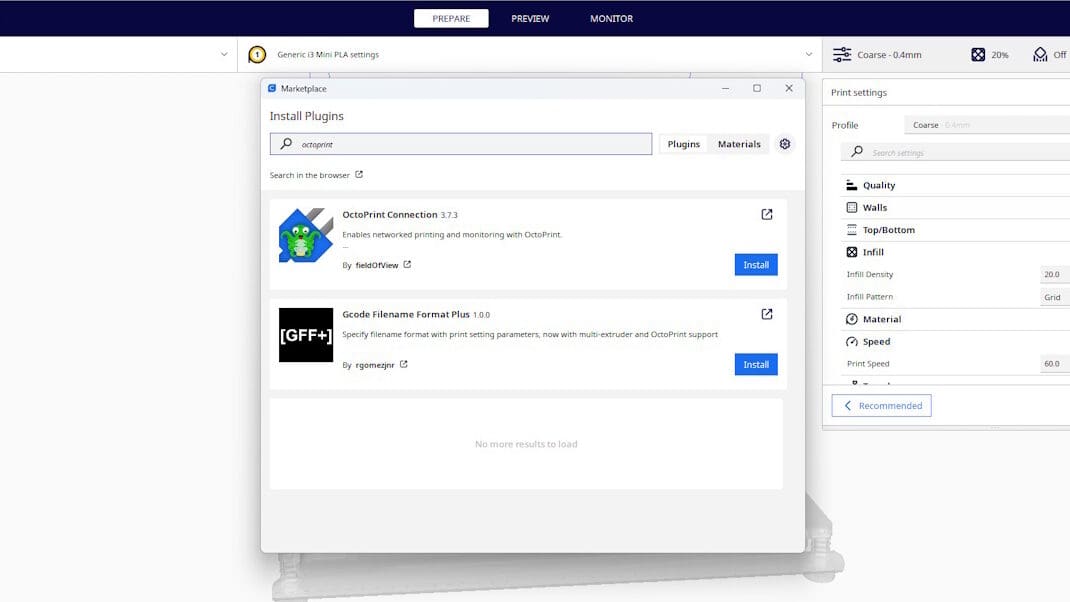Switch to the Plugins tab

click(684, 144)
